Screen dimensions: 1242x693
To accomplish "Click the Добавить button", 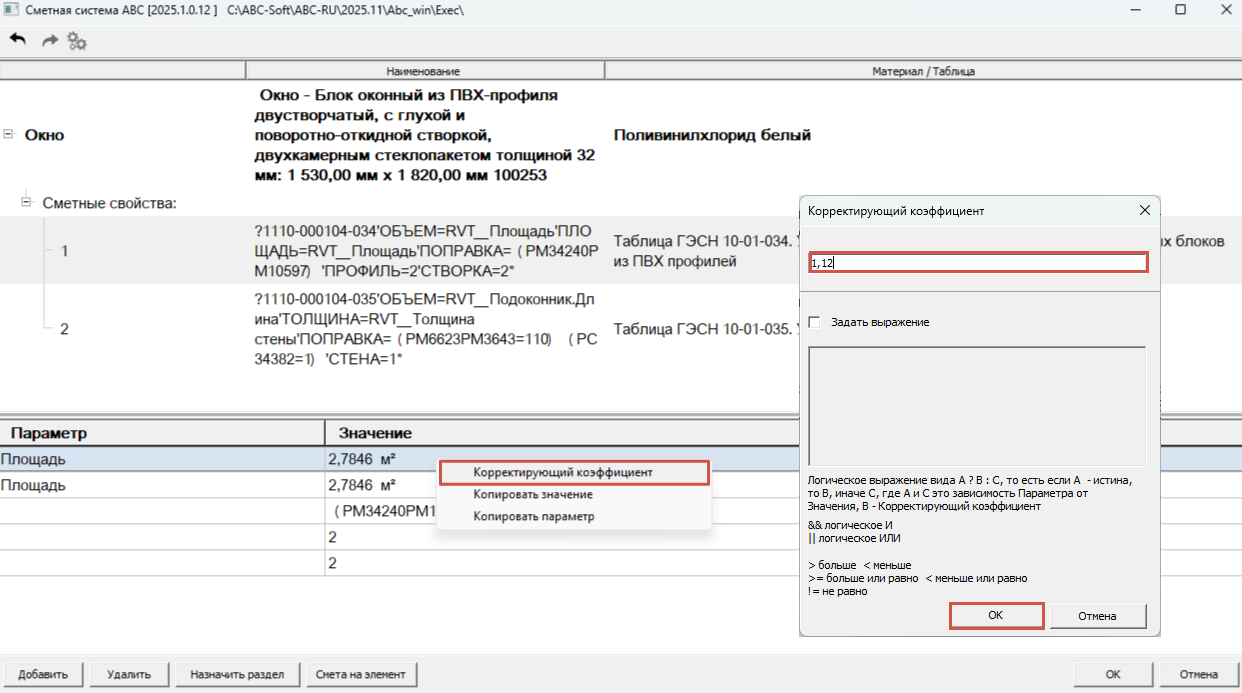I will coord(43,674).
